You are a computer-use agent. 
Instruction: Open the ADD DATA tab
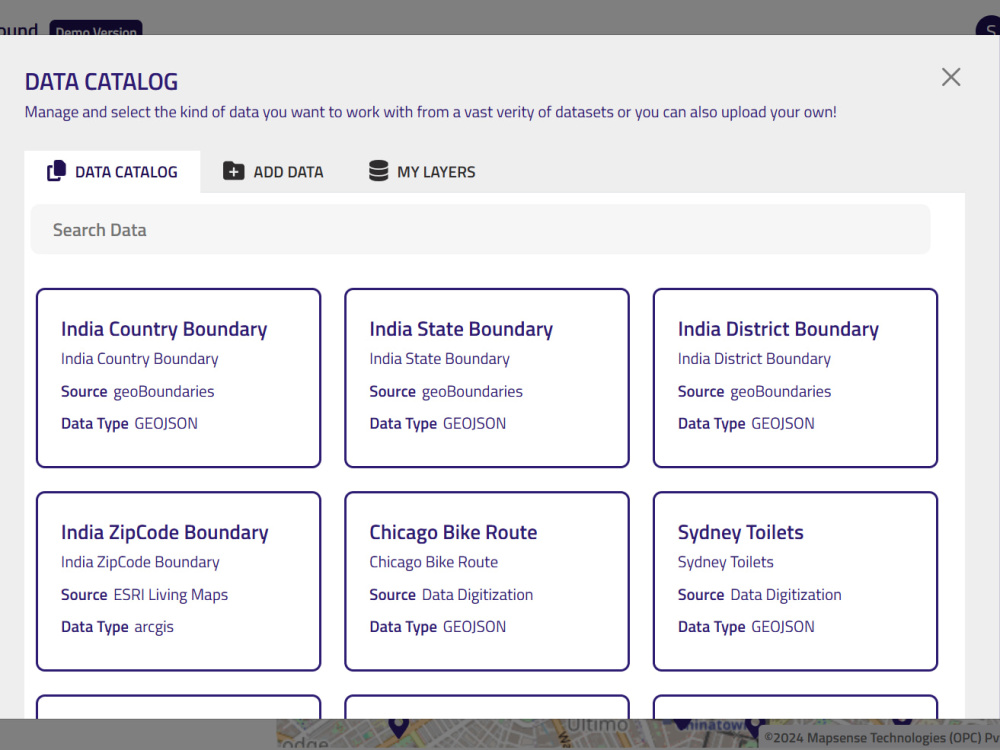pyautogui.click(x=273, y=172)
